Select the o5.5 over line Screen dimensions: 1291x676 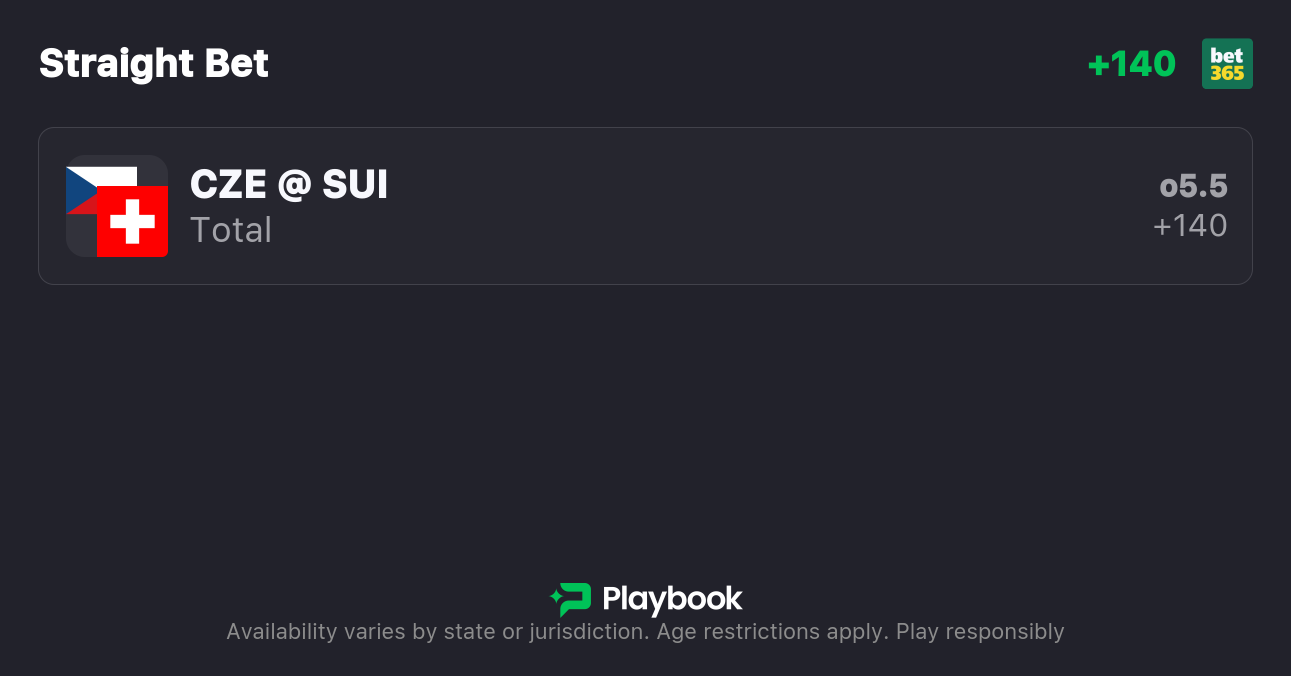tap(1193, 186)
